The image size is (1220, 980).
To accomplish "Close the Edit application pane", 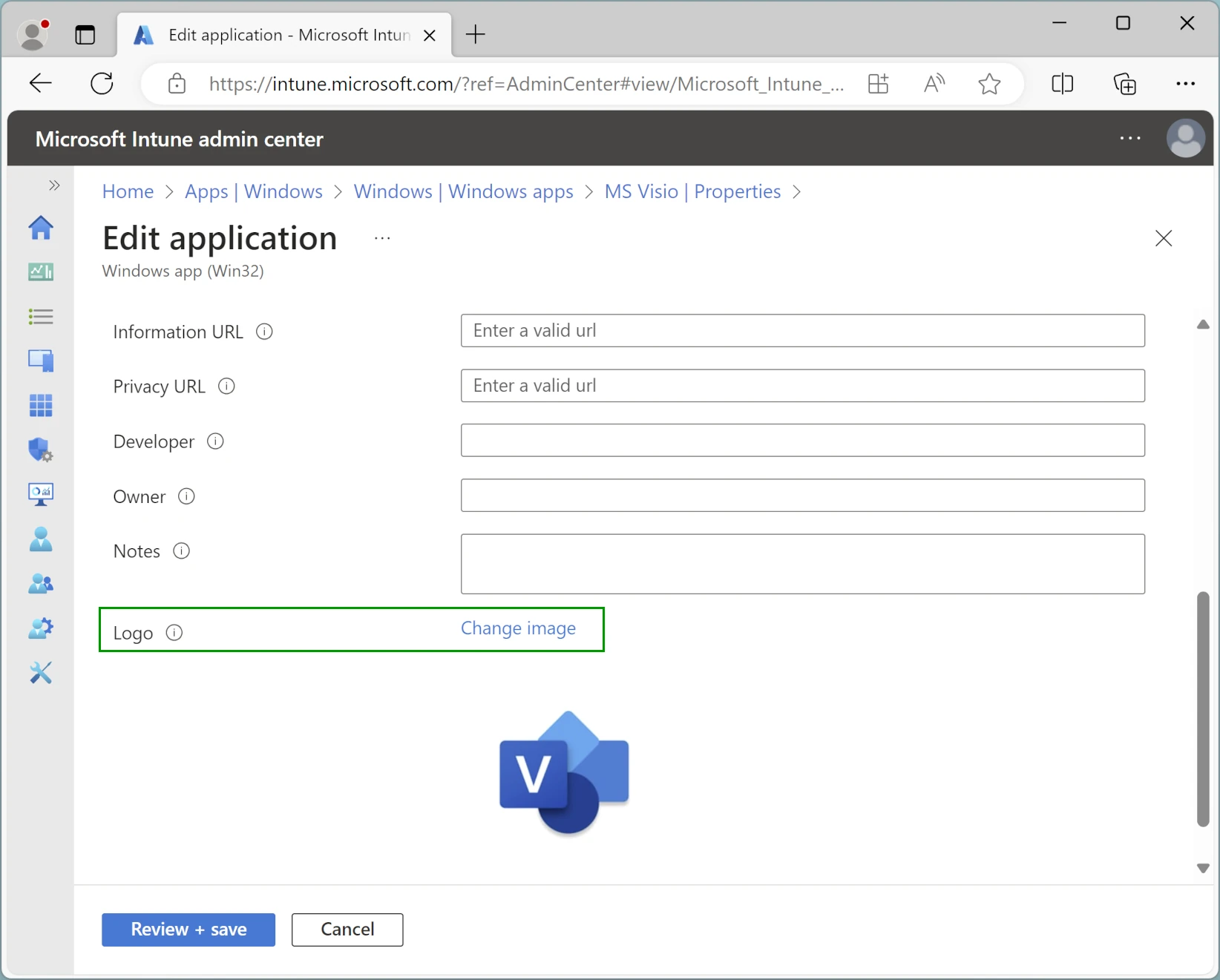I will pyautogui.click(x=1164, y=238).
